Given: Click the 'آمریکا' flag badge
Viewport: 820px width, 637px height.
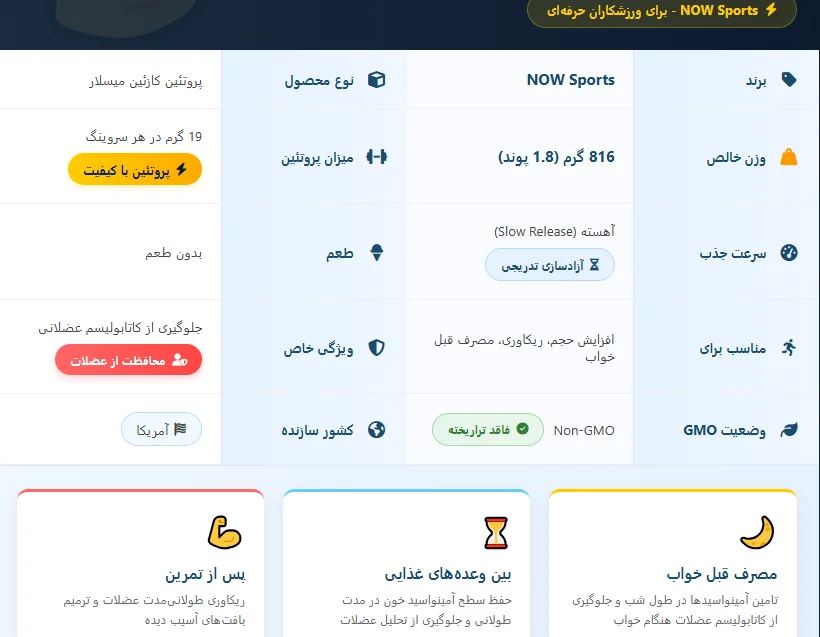Looking at the screenshot, I should [x=161, y=430].
